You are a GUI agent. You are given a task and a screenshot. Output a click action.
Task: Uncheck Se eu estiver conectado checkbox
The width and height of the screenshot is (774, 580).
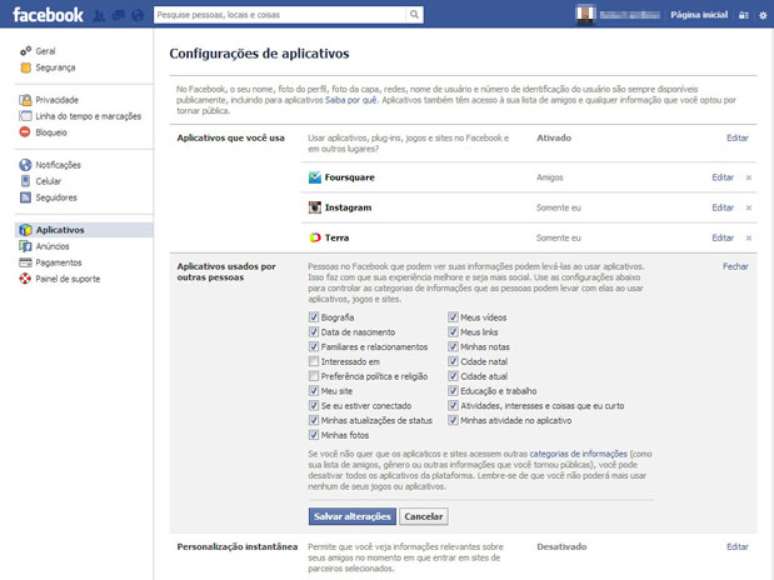coord(313,405)
